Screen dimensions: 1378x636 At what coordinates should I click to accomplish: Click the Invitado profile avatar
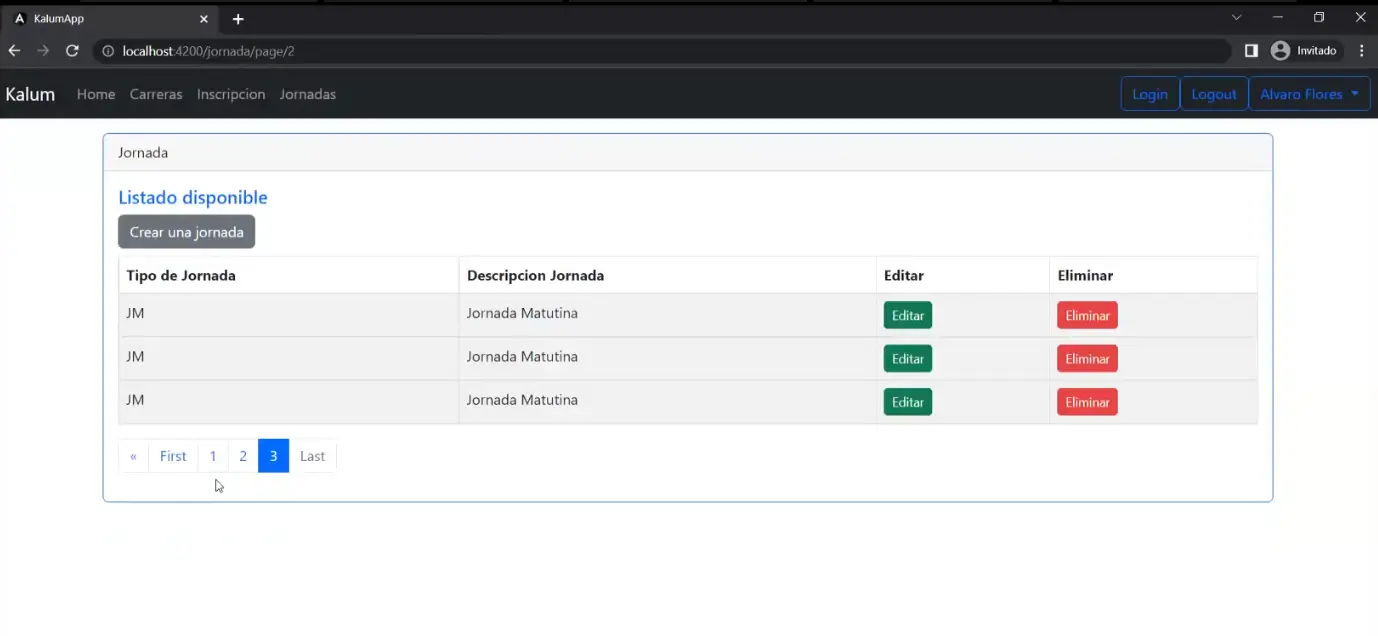(x=1280, y=51)
